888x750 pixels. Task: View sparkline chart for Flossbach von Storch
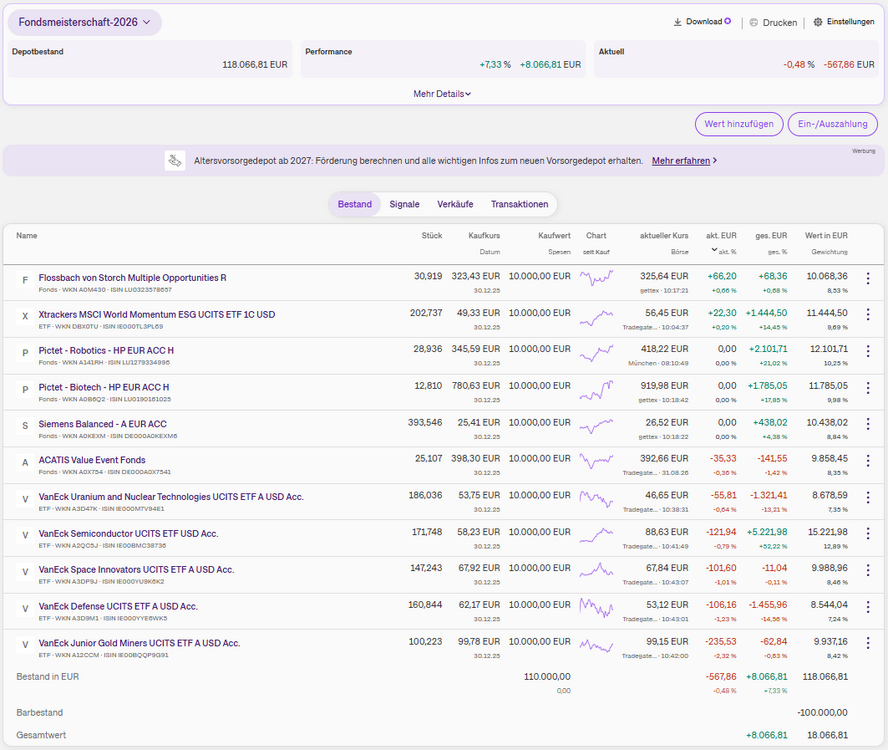[x=596, y=278]
